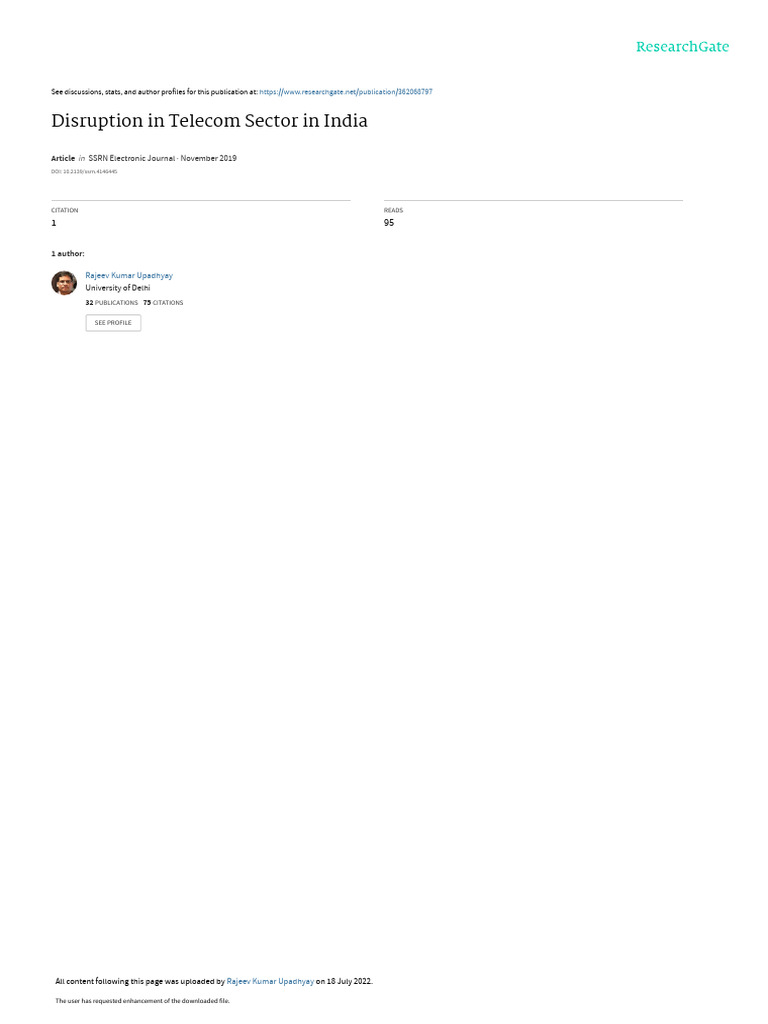Click the upload date 18 July 2022
Viewport: 768px width, 1024px height.
349,981
